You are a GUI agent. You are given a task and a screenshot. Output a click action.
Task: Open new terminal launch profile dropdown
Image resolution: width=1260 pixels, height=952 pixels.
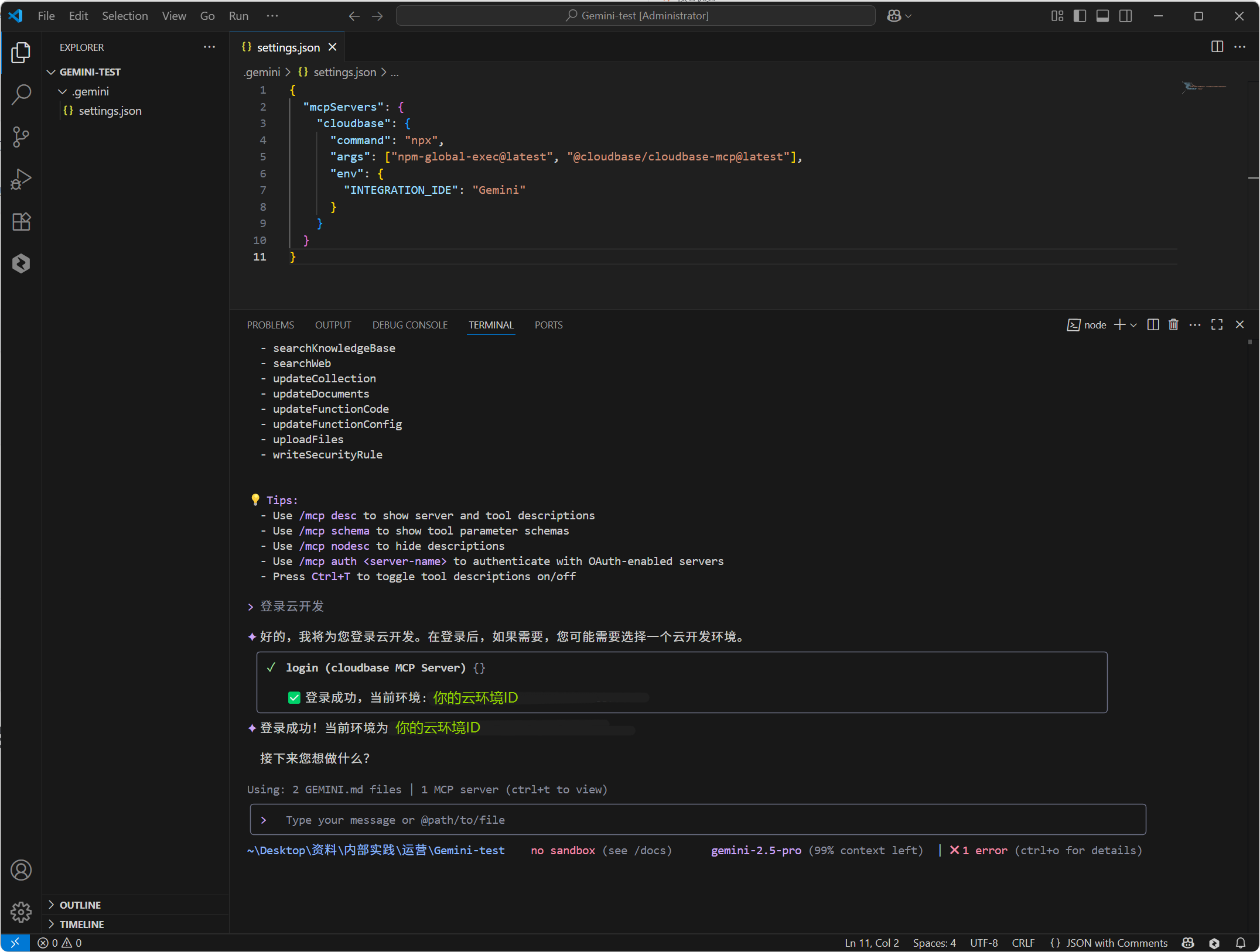(1134, 325)
